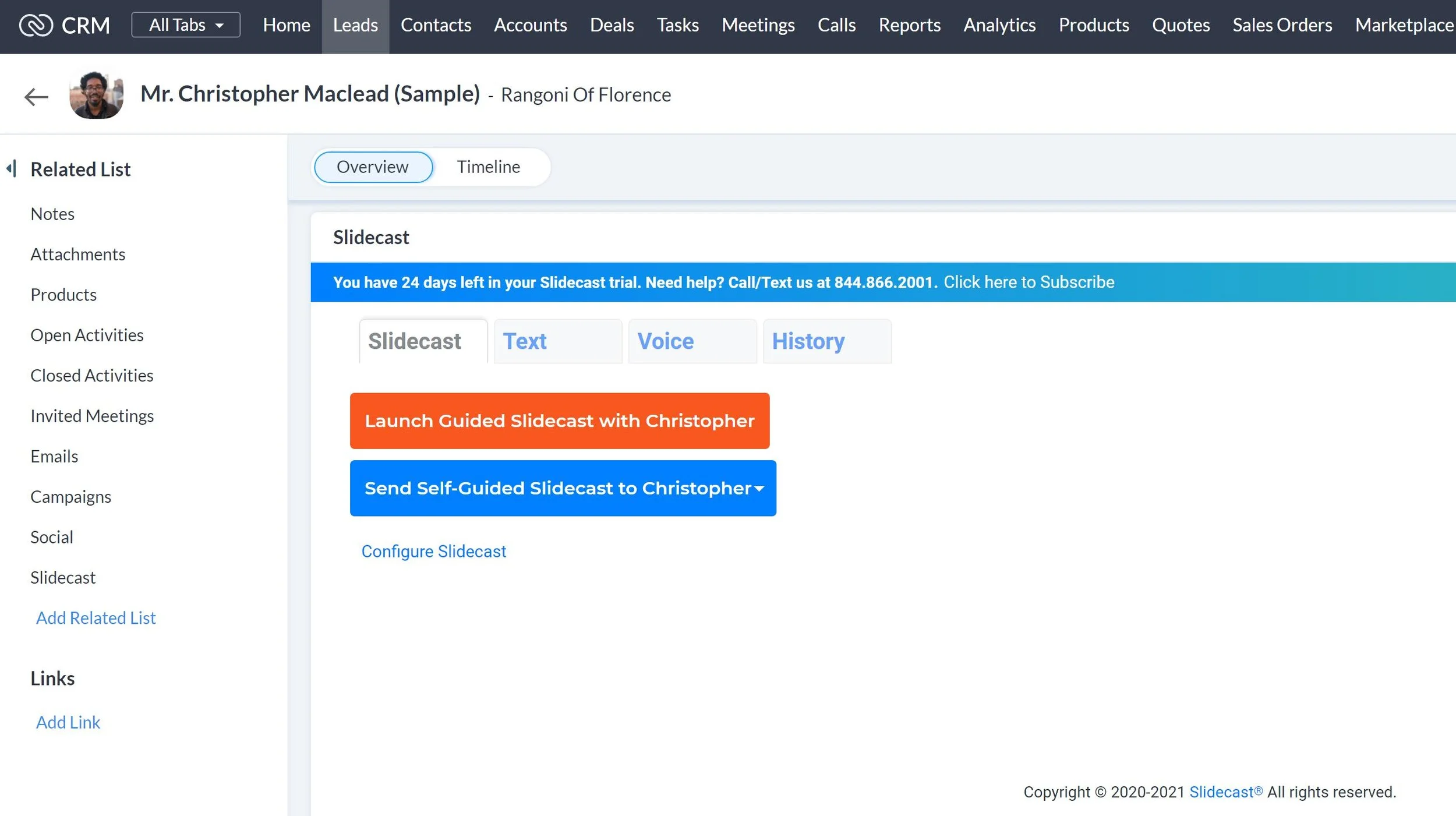Open the Calls module
This screenshot has height=816, width=1456.
point(836,25)
